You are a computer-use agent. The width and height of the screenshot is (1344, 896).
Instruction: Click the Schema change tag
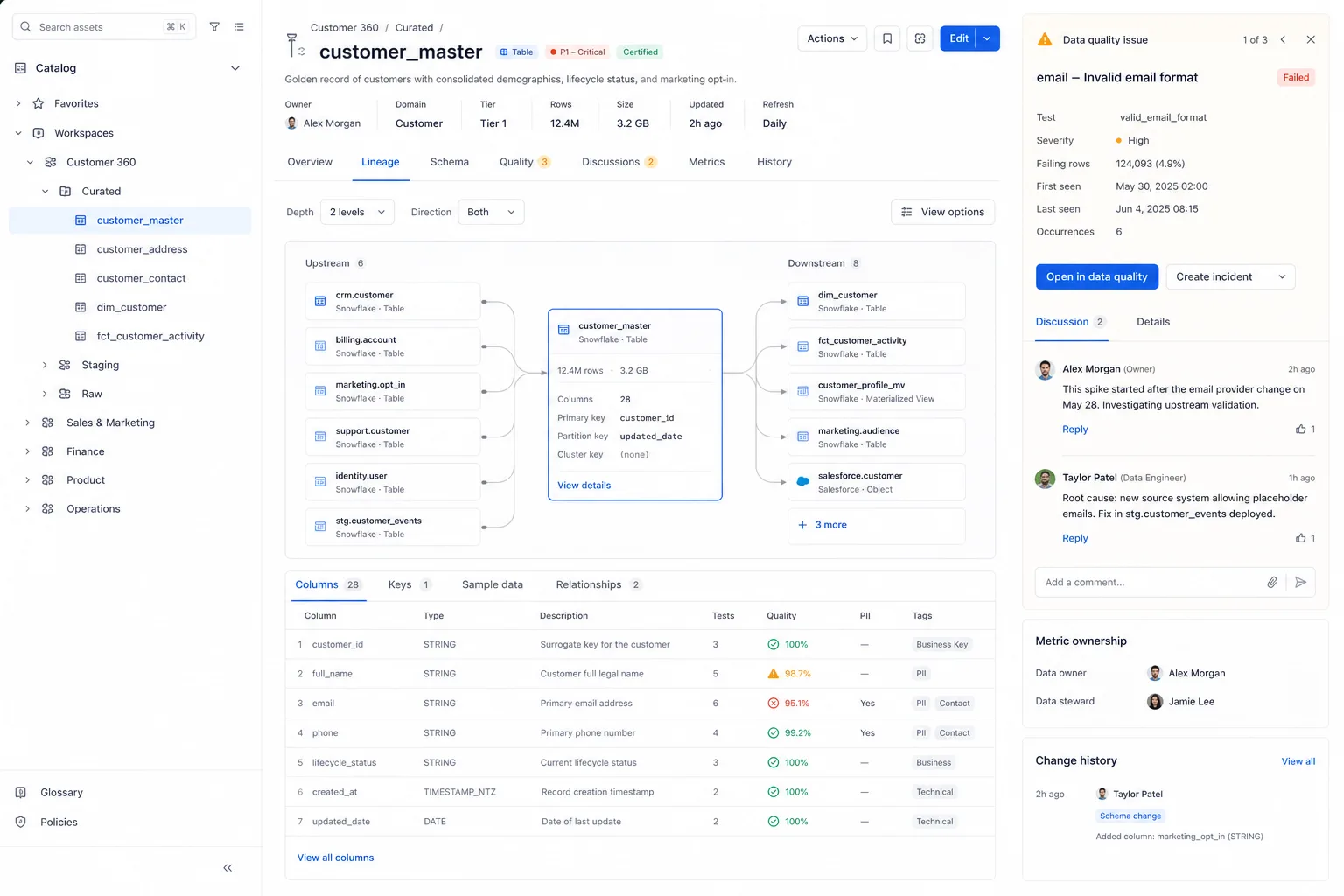[x=1130, y=815]
